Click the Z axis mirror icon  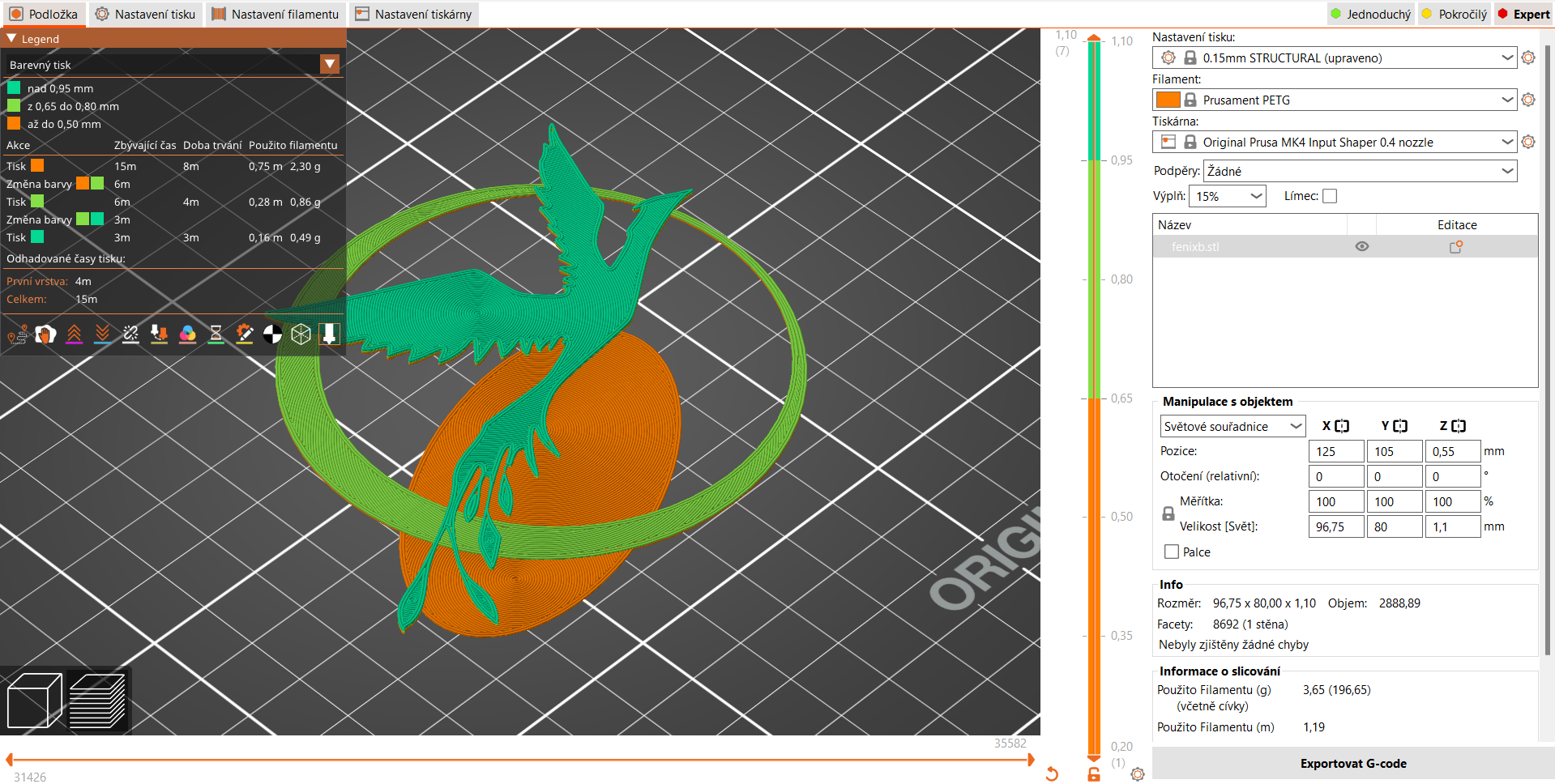pyautogui.click(x=1459, y=426)
